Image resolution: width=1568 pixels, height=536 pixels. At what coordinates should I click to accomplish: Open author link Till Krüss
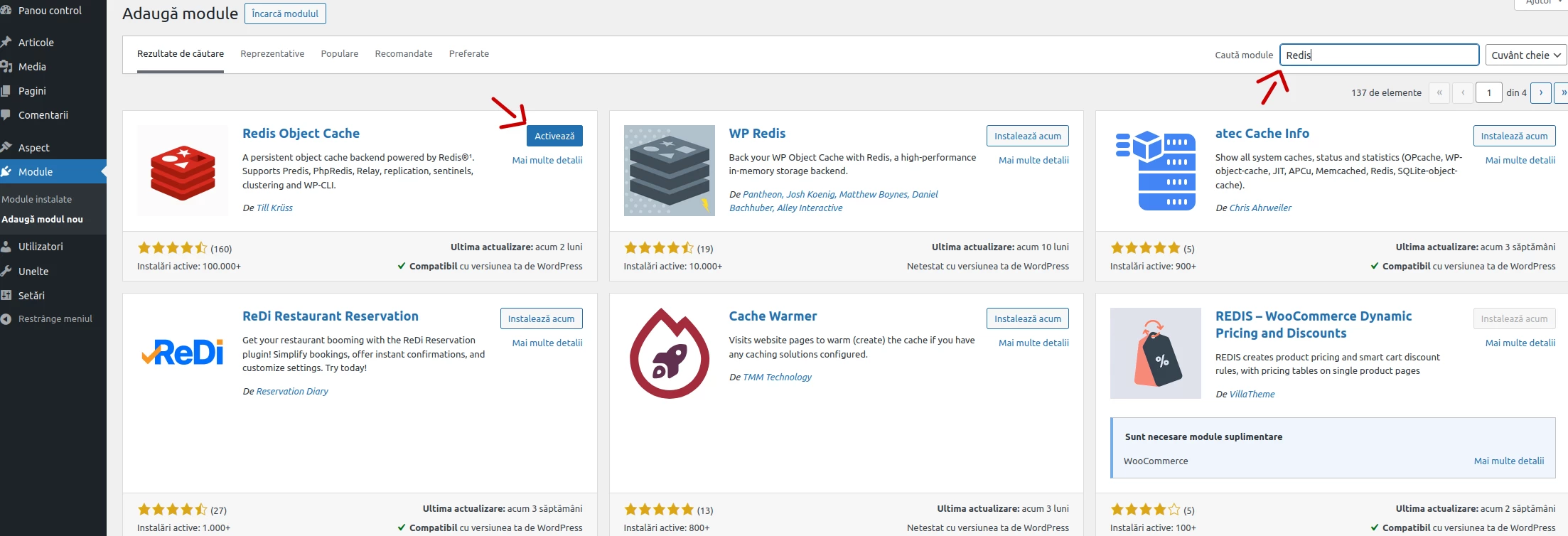(274, 208)
